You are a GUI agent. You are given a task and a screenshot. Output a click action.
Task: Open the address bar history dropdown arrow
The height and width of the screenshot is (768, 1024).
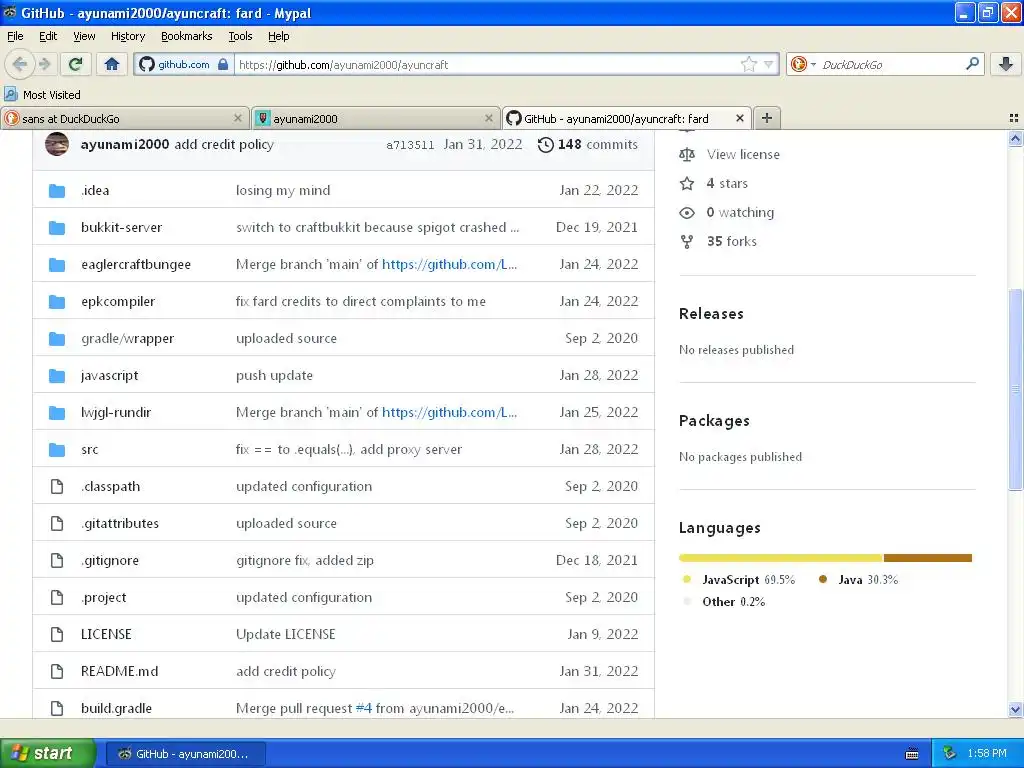pos(769,64)
